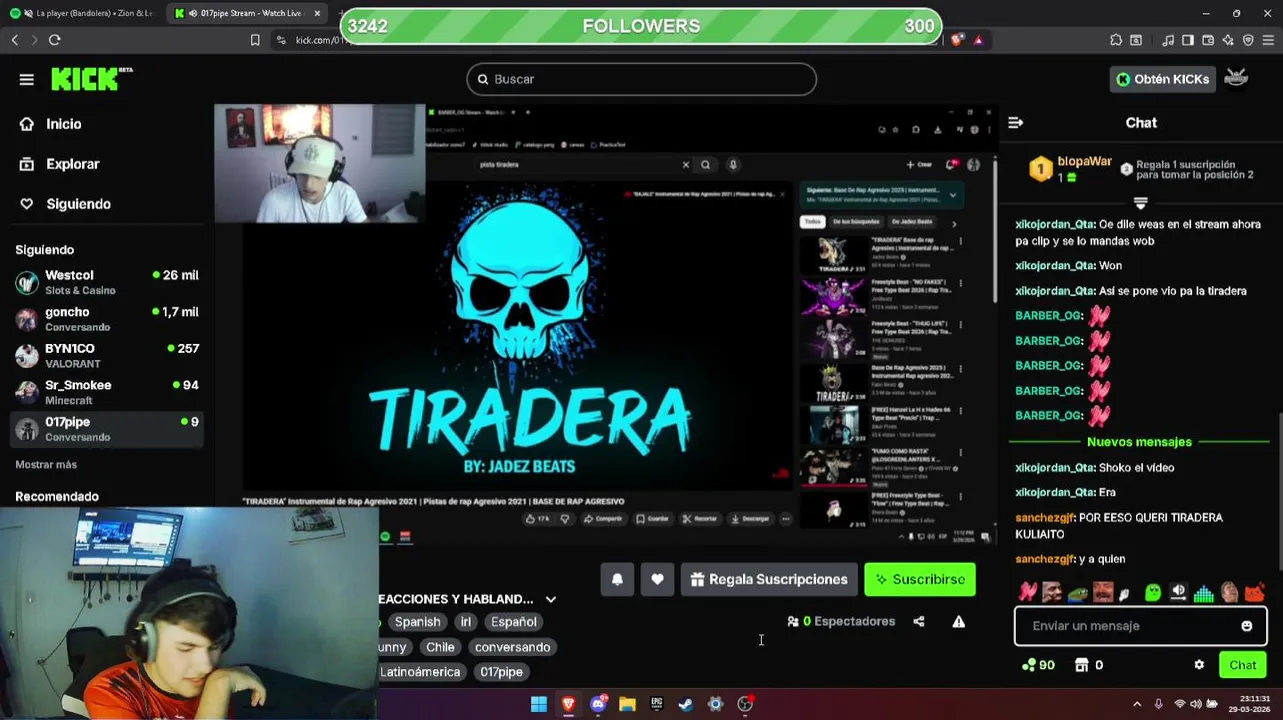Screen dimensions: 1283x720
Task: Go to the KICK logo home
Action: pos(91,79)
